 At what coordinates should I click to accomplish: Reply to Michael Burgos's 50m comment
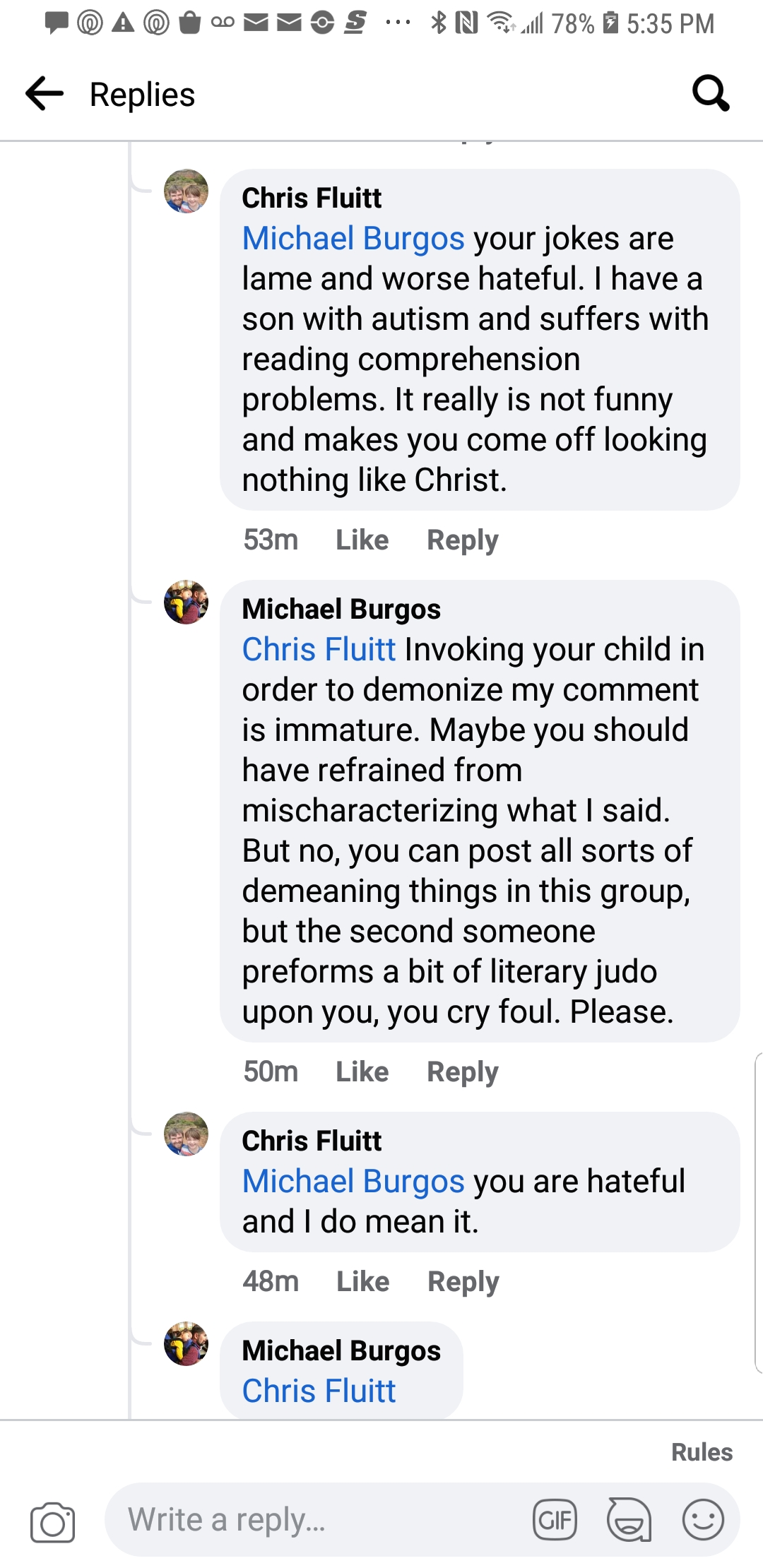463,1072
